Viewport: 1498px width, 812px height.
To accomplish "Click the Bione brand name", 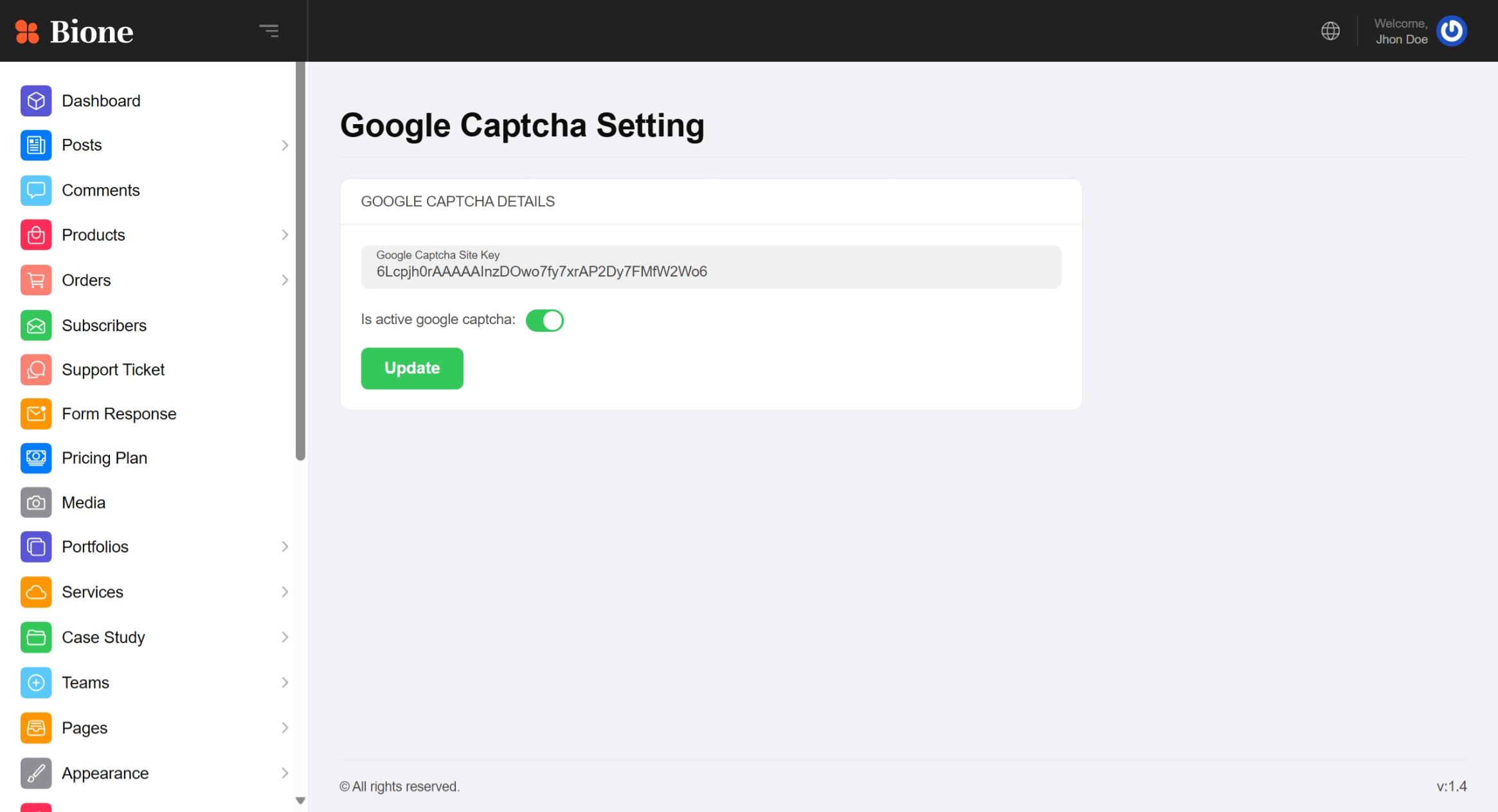I will coord(91,32).
